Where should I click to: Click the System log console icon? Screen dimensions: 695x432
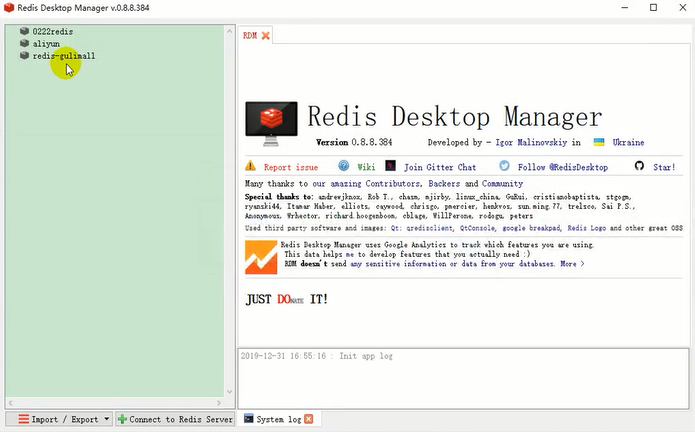tap(249, 418)
